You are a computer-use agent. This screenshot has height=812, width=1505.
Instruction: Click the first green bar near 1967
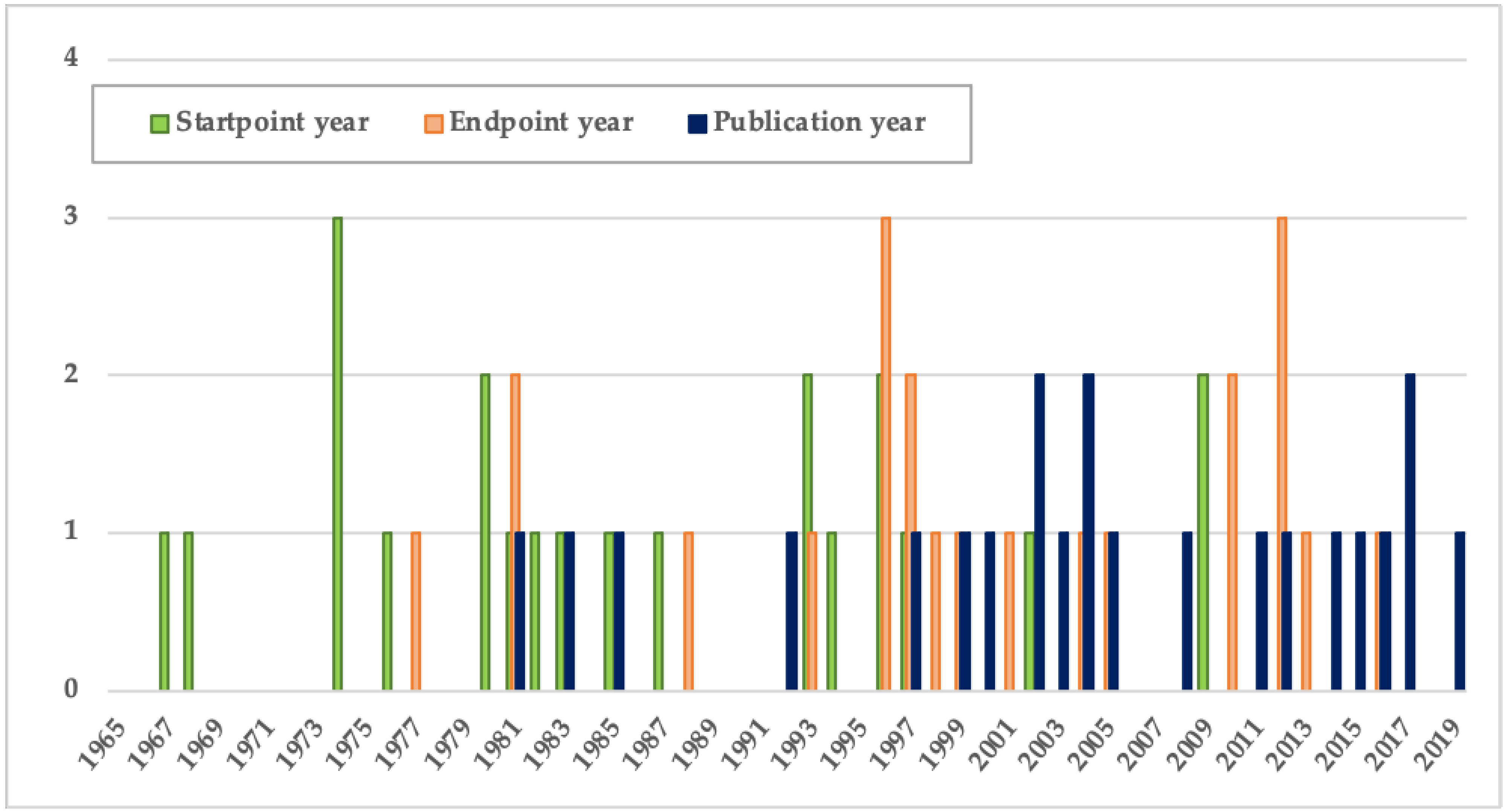click(164, 612)
